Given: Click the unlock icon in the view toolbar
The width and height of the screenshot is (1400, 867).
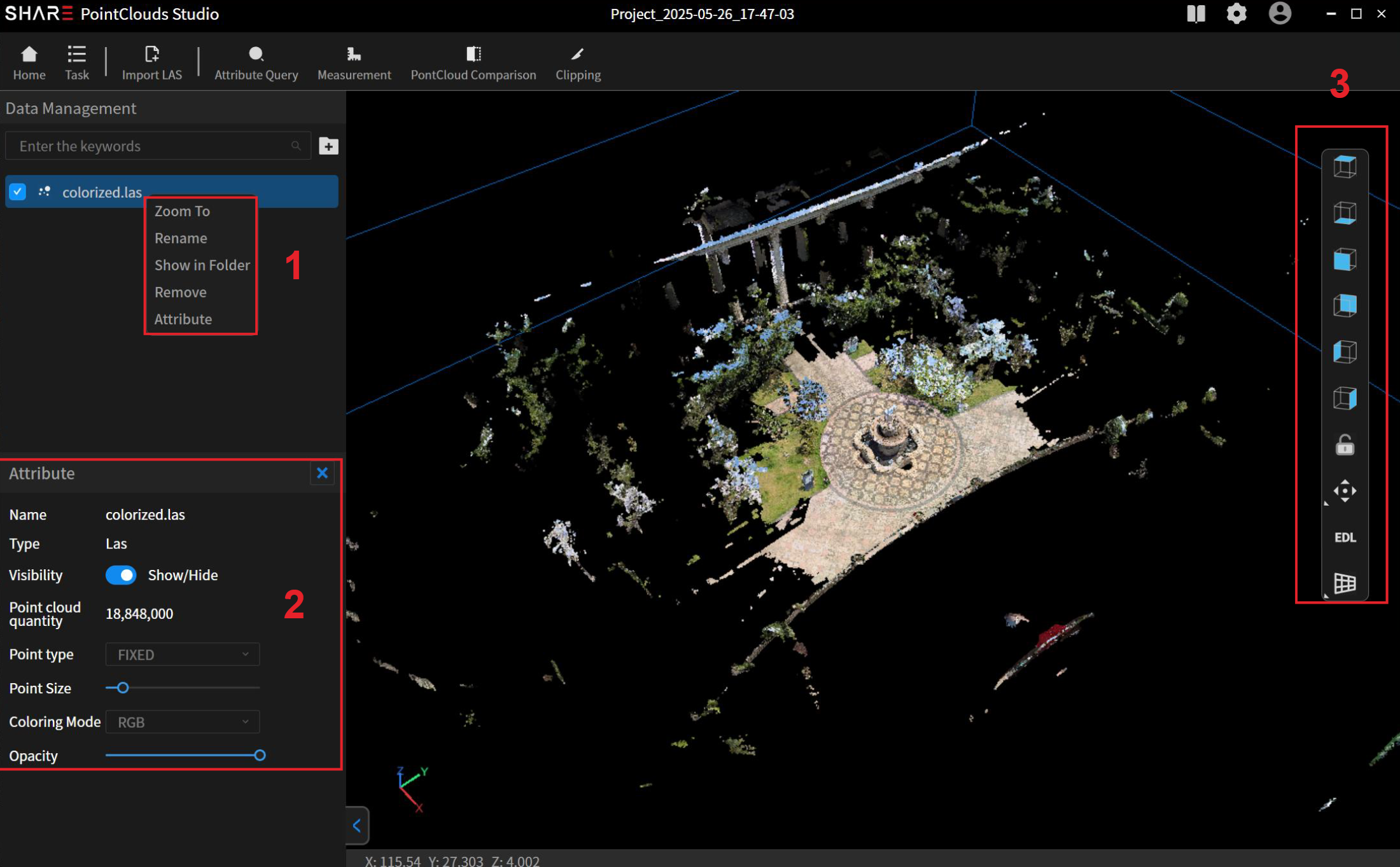Looking at the screenshot, I should pyautogui.click(x=1345, y=445).
